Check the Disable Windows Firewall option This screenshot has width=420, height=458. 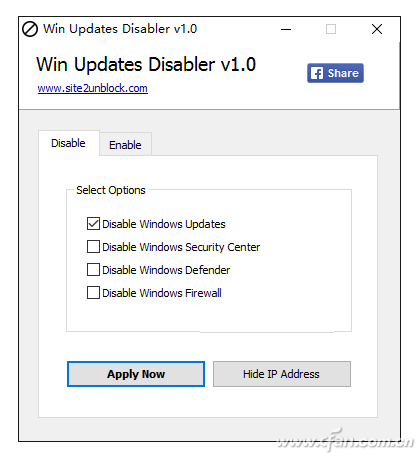(x=93, y=293)
